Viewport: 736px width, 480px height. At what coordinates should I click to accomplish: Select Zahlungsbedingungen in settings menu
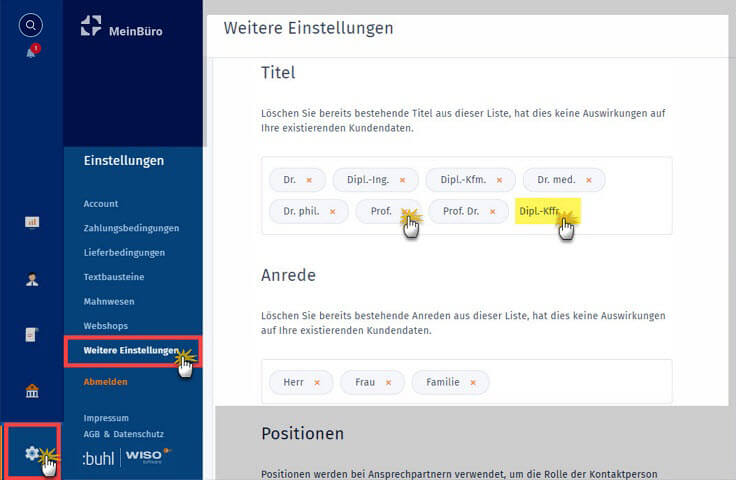131,228
